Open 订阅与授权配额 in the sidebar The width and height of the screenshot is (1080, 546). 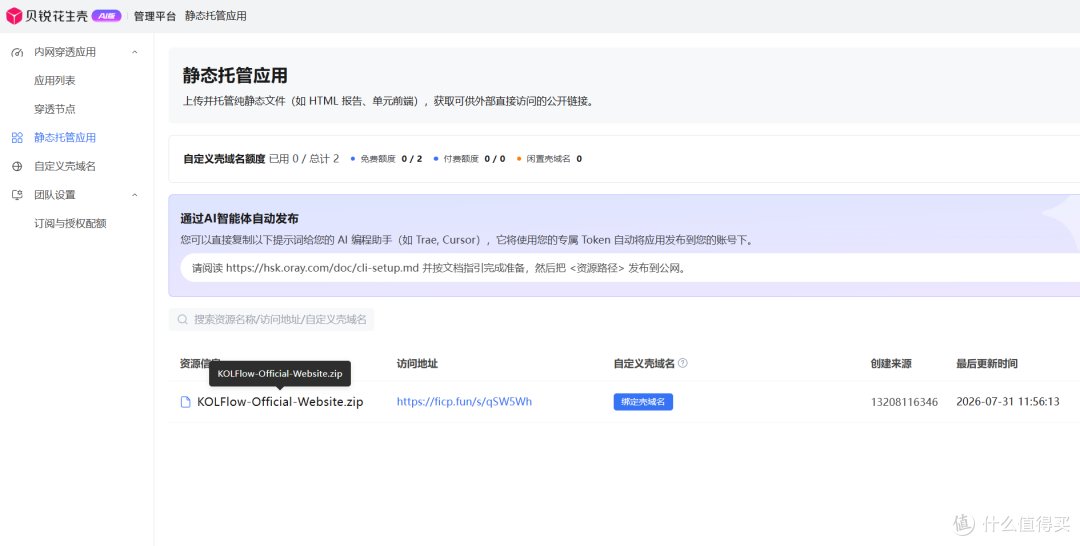[x=70, y=224]
